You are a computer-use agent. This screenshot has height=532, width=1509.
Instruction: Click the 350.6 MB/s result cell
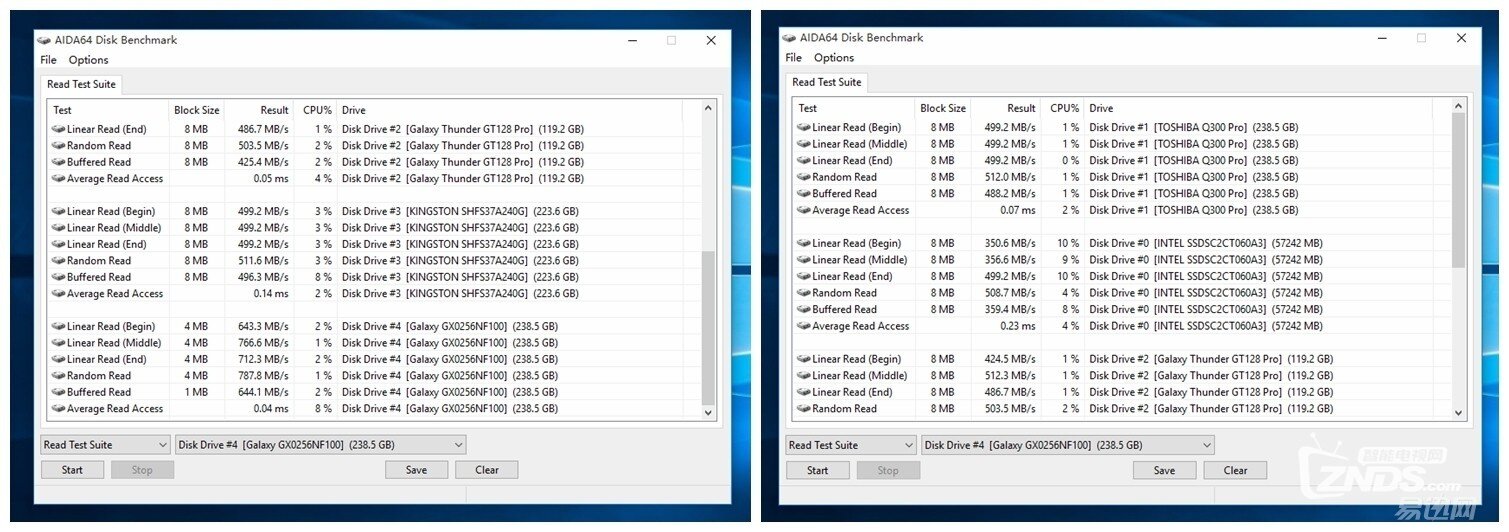coord(1010,243)
